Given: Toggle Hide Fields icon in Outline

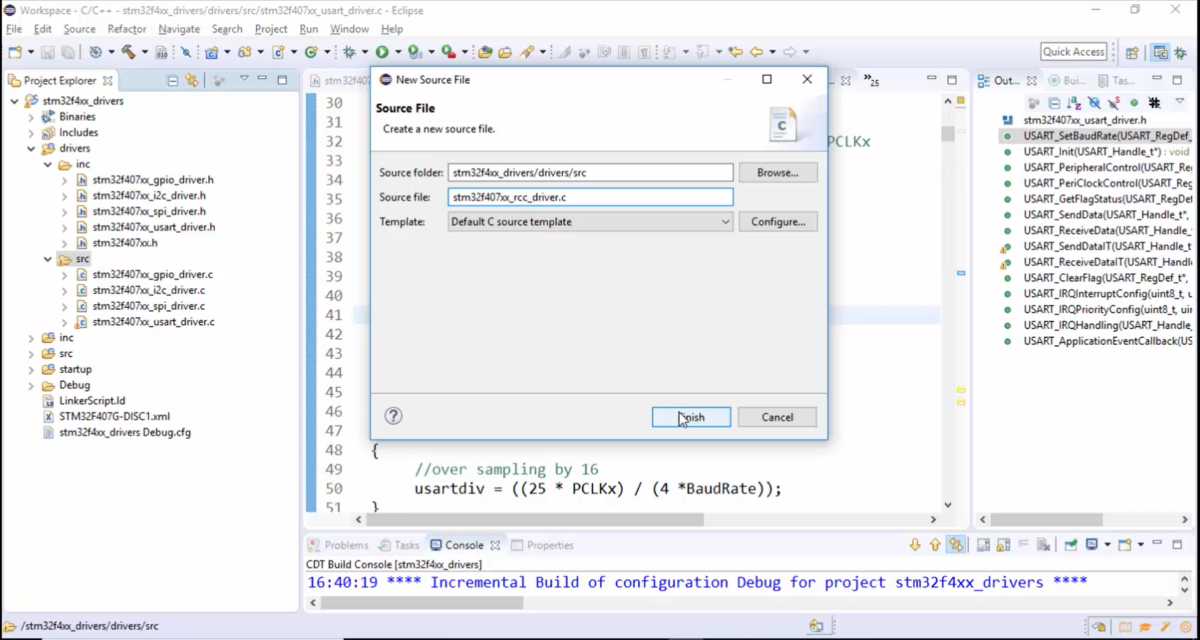Looking at the screenshot, I should (x=1094, y=102).
